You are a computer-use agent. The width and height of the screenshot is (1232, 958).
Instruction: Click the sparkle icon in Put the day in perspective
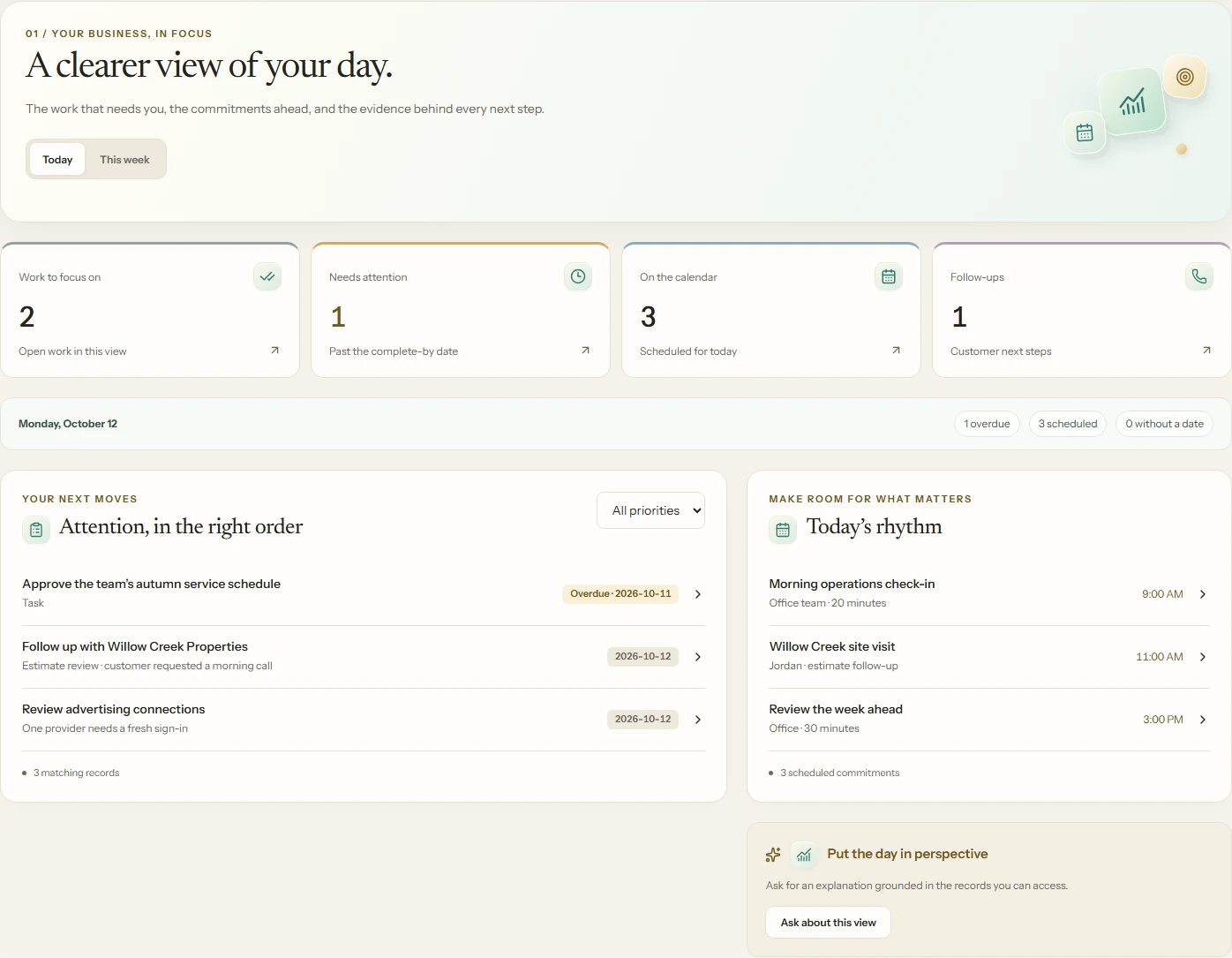[x=773, y=855]
